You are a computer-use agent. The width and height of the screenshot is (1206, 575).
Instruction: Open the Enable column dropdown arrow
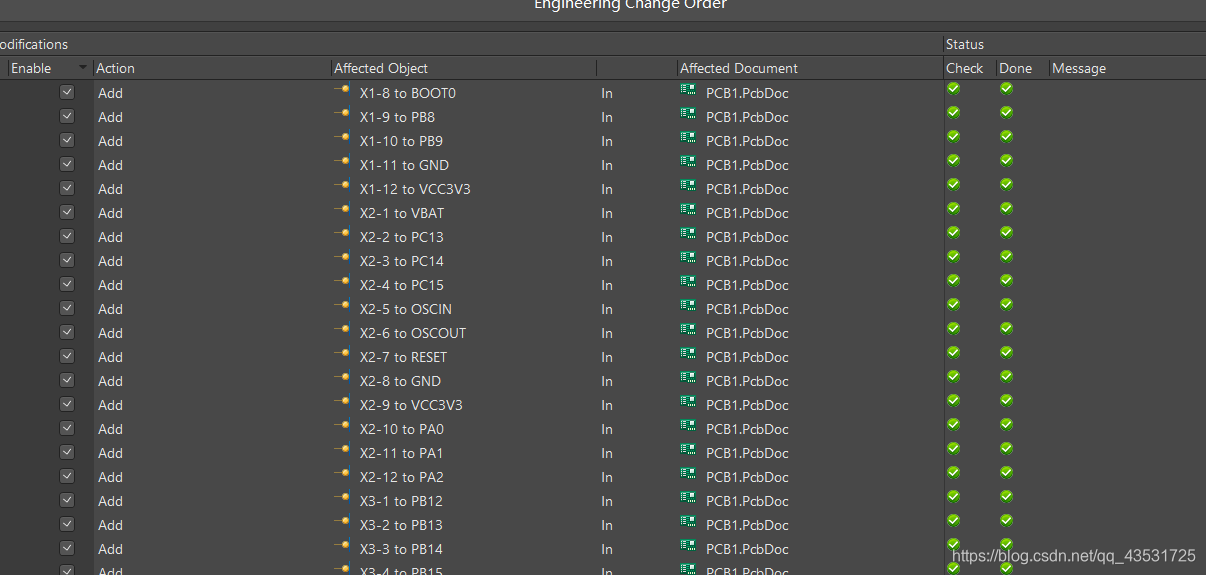pyautogui.click(x=82, y=68)
